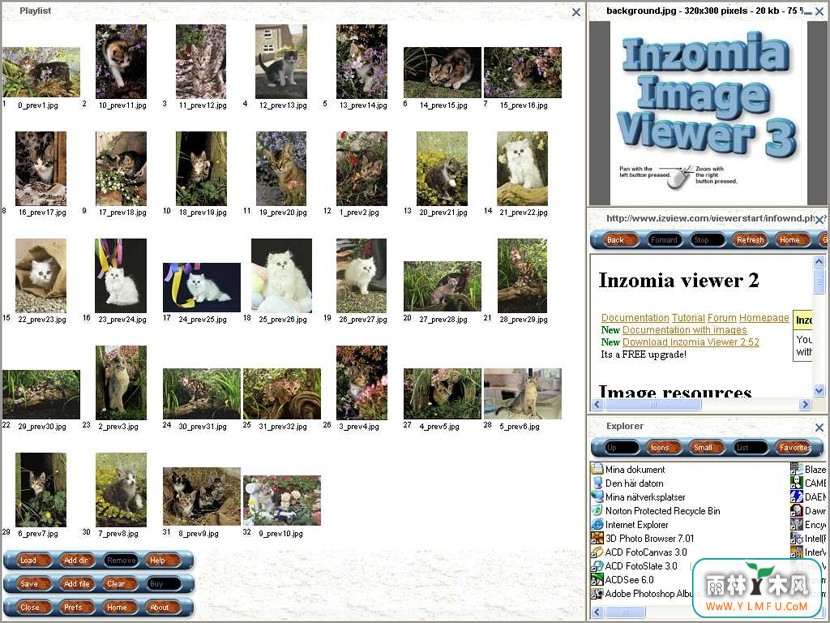Click browser vertical scrollbar up arrow
The width and height of the screenshot is (830, 623).
click(x=819, y=262)
